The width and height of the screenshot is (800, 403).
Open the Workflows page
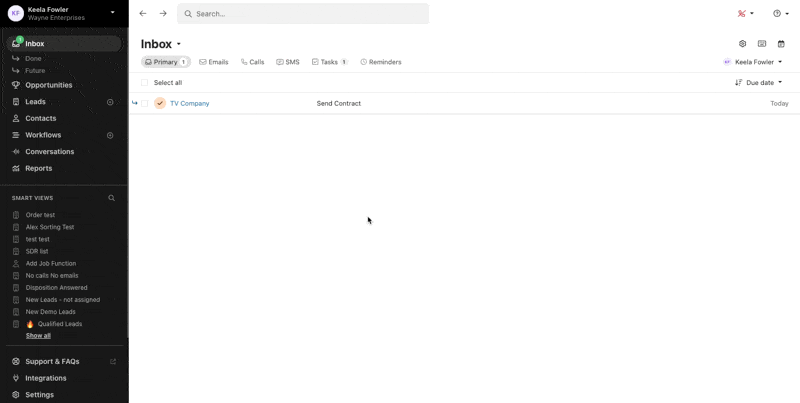coord(43,135)
